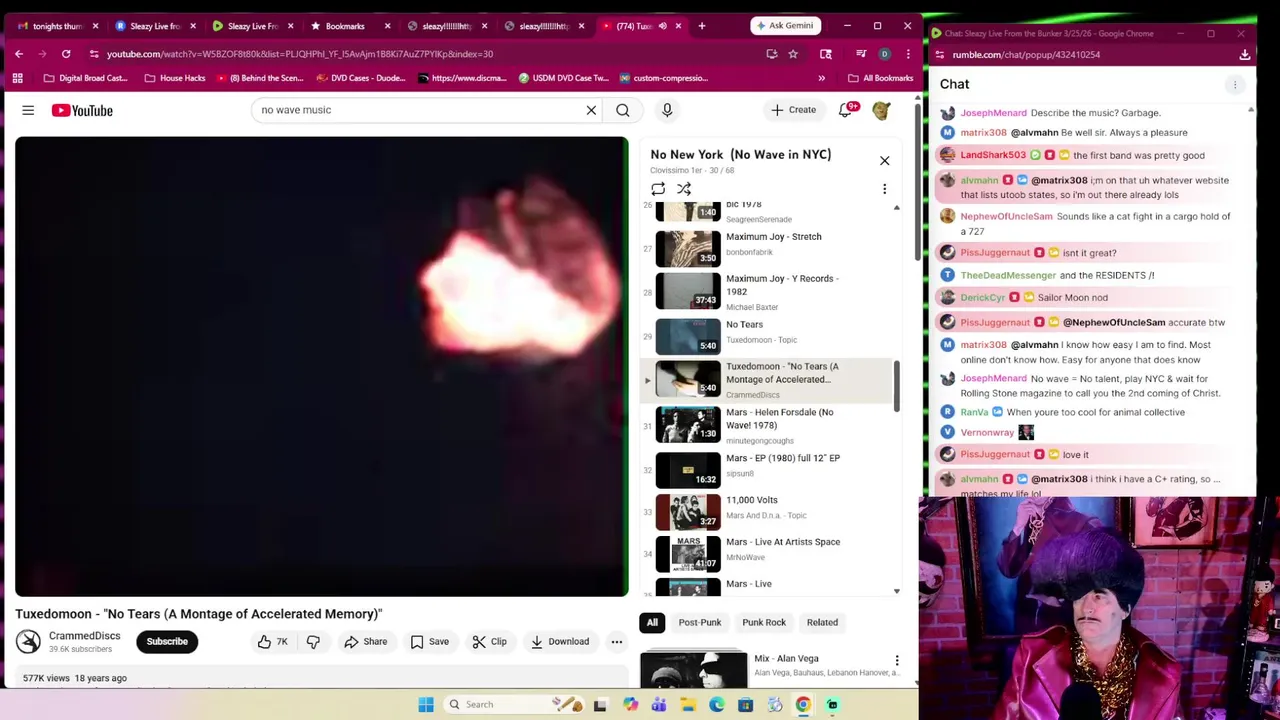Viewport: 1280px width, 720px height.
Task: Click Create button in YouTube header
Action: 793,110
